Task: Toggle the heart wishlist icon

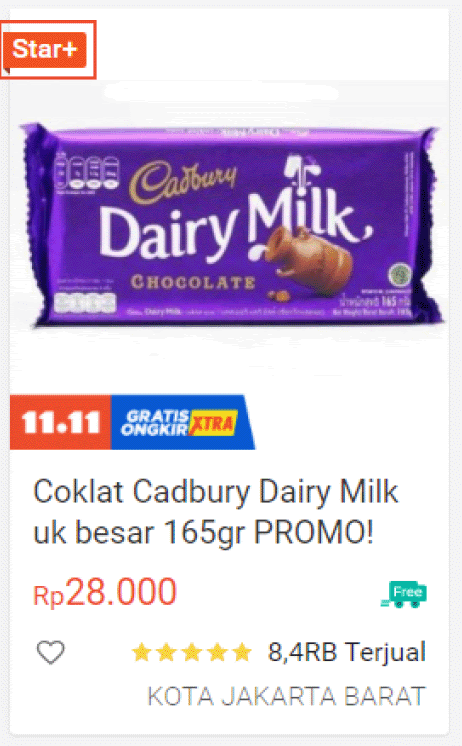Action: (50, 652)
